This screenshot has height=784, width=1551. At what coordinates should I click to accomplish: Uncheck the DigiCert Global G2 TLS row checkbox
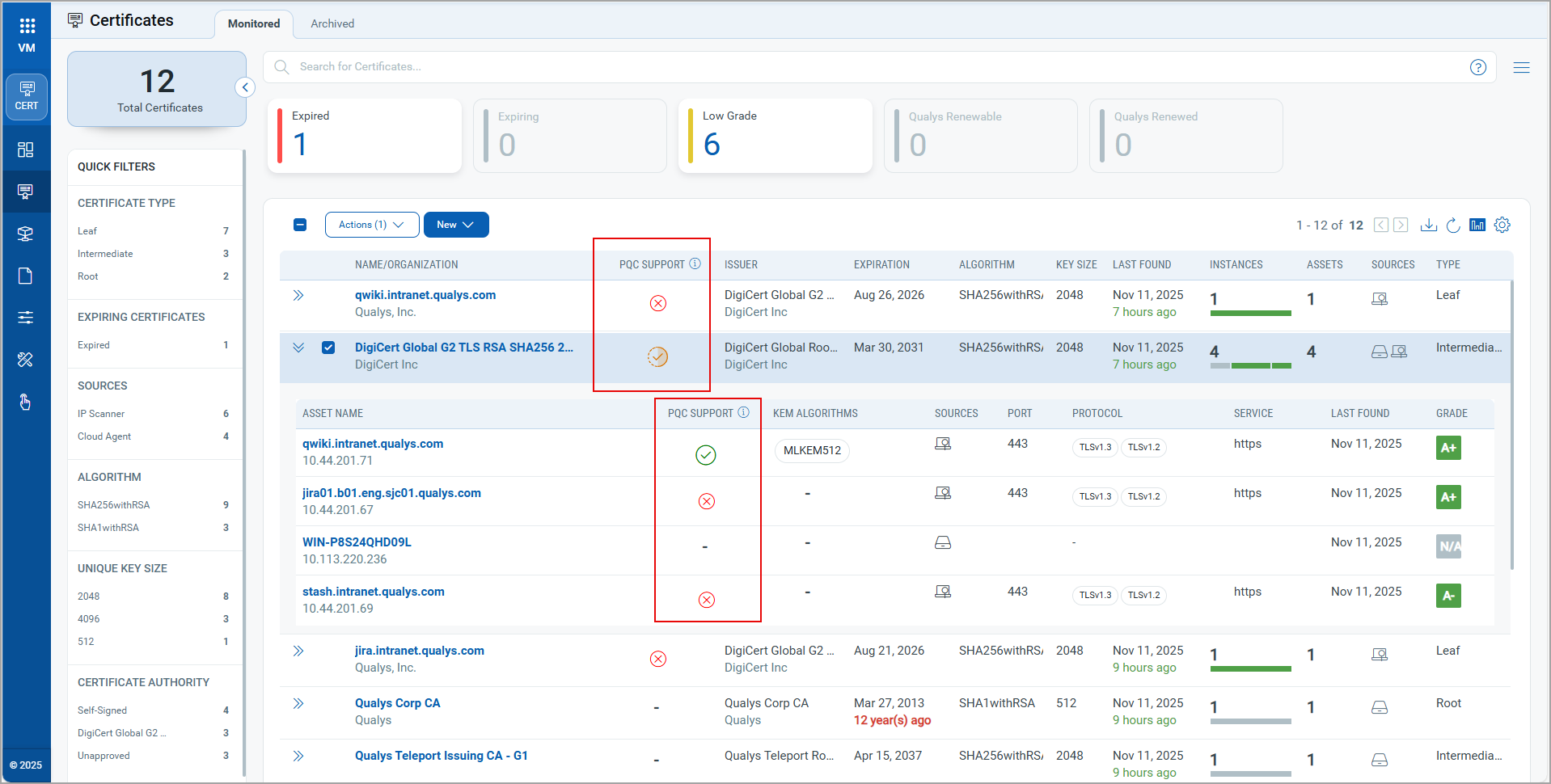(x=328, y=348)
